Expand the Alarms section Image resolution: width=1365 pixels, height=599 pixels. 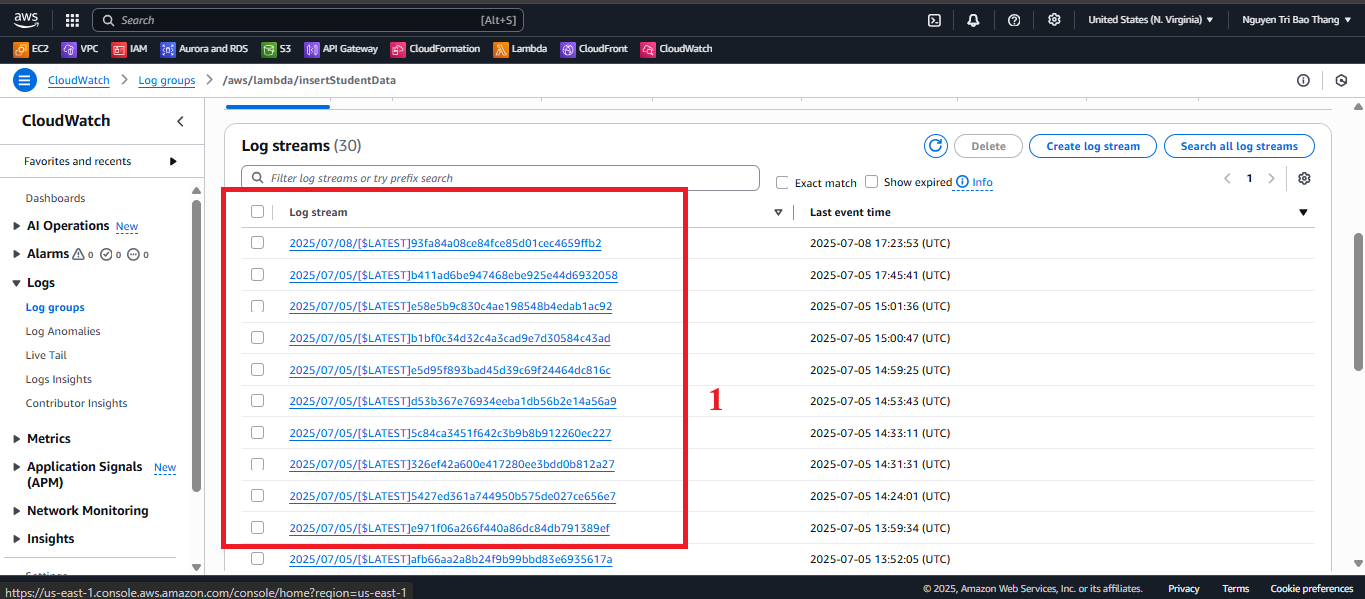pos(16,254)
